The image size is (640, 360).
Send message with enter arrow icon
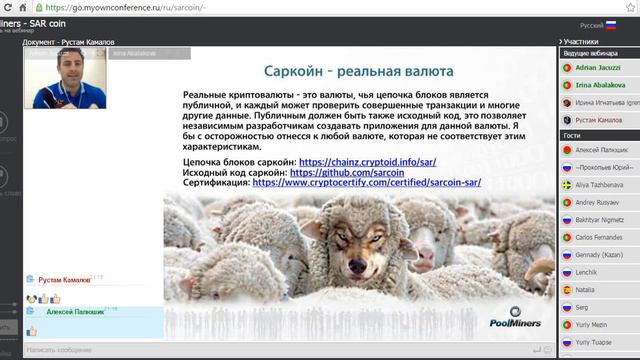[x=537, y=350]
